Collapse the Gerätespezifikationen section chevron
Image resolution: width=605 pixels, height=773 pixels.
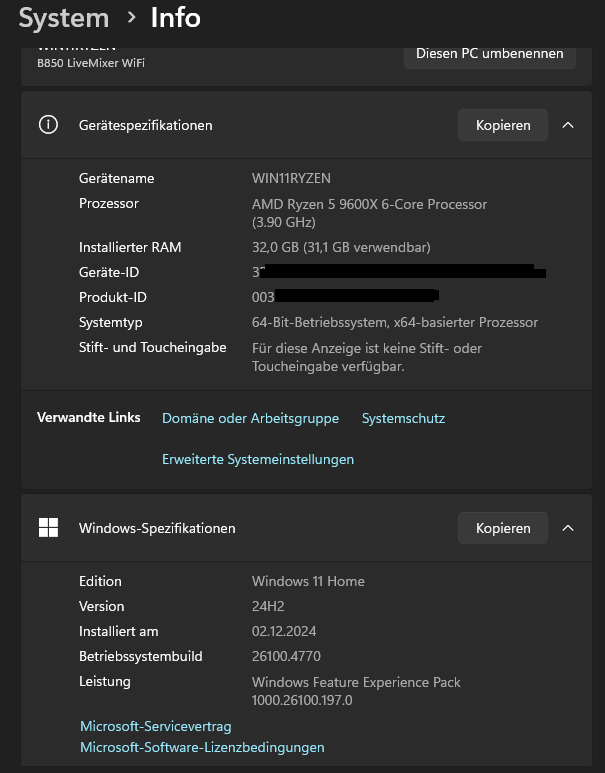[x=568, y=125]
